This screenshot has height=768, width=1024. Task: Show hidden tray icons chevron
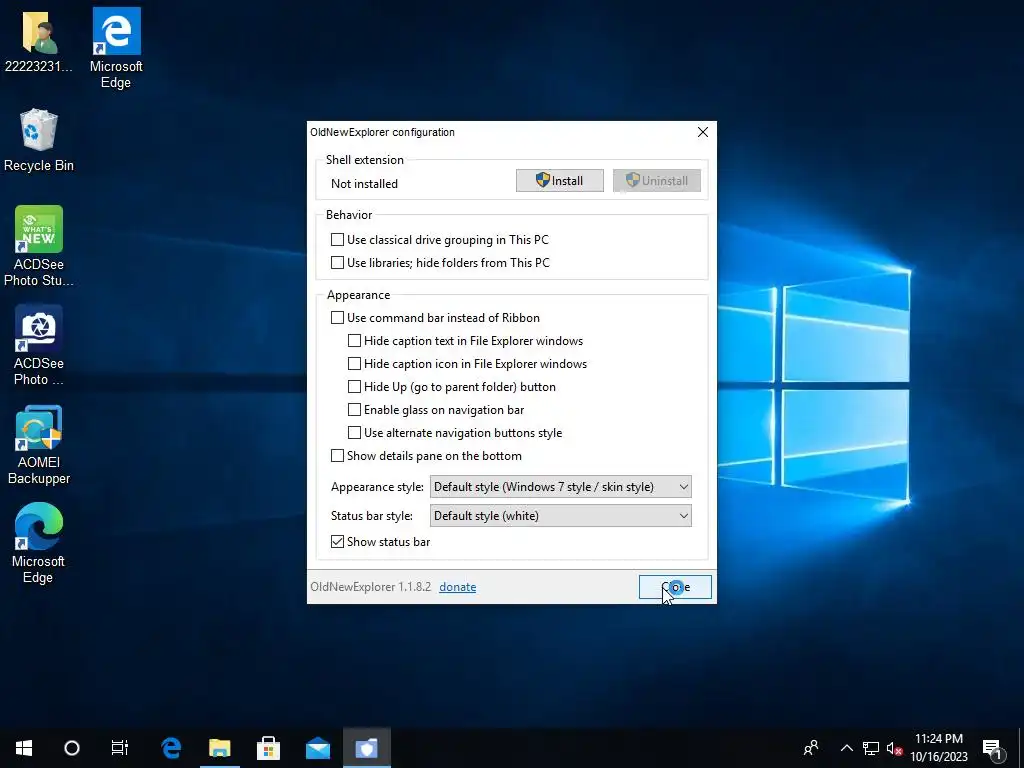coord(846,747)
